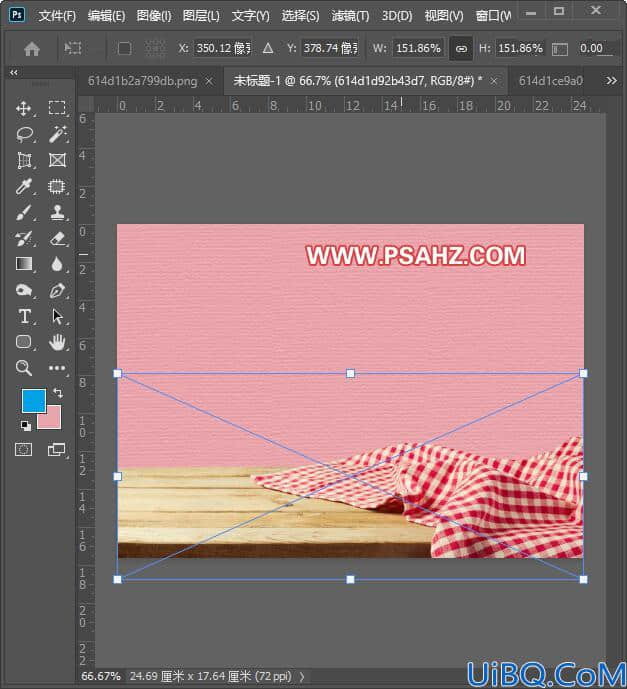Select the Frame tool
This screenshot has width=627, height=689.
(x=58, y=160)
